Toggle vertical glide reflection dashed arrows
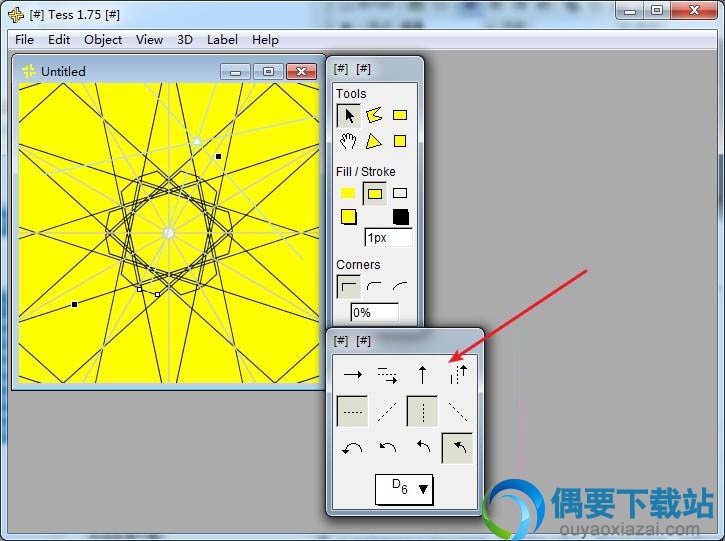 click(458, 375)
